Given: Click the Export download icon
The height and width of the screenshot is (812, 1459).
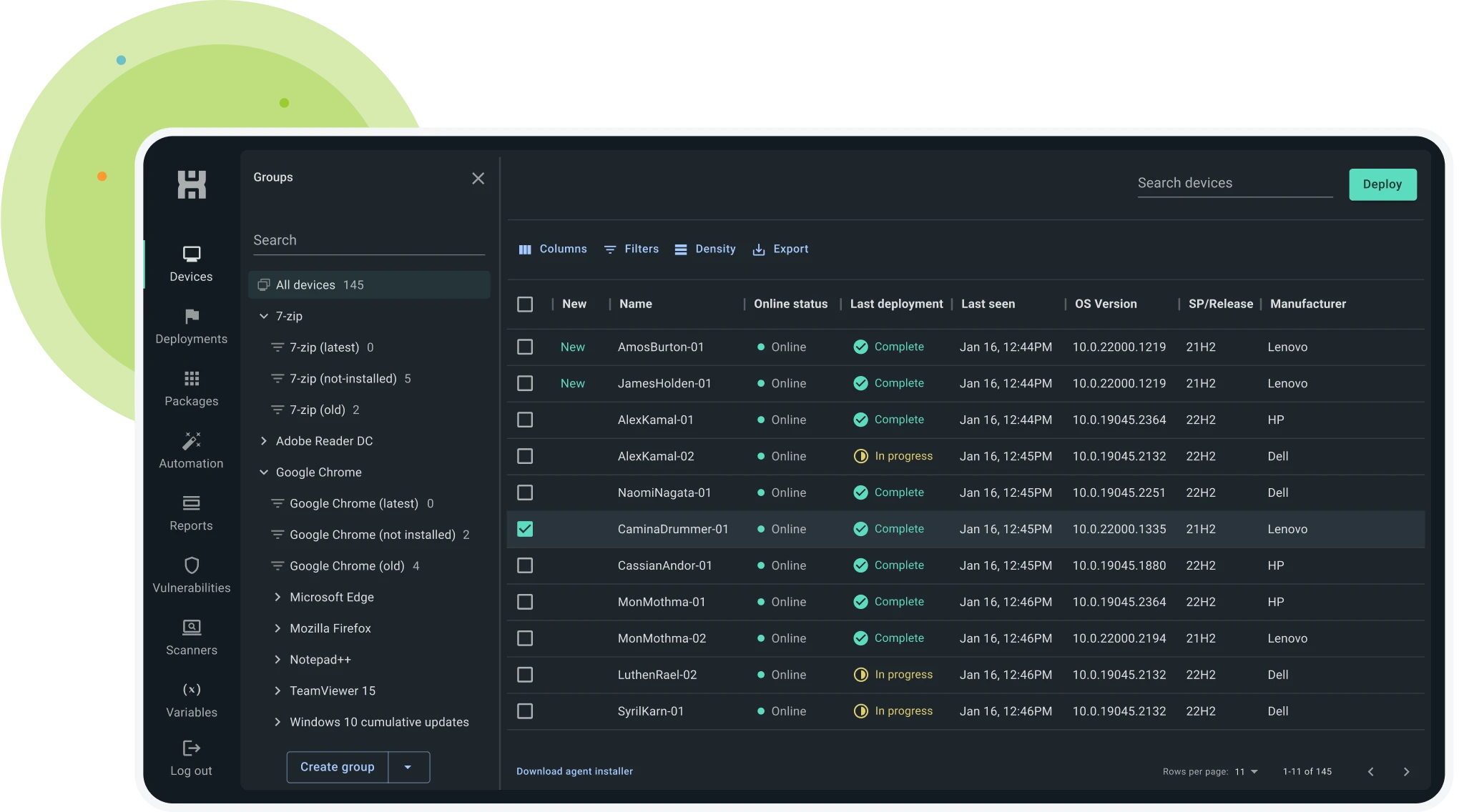Looking at the screenshot, I should (759, 249).
